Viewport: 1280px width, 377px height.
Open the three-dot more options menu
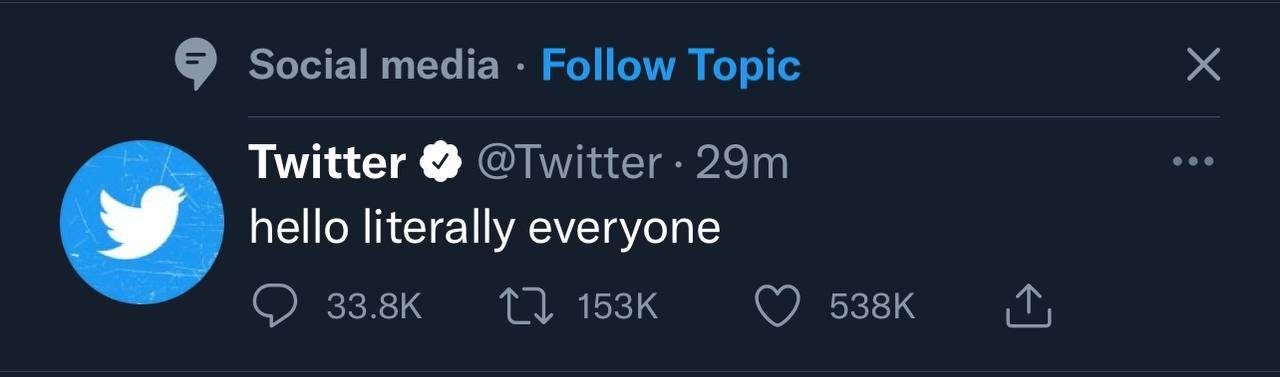(x=1193, y=161)
